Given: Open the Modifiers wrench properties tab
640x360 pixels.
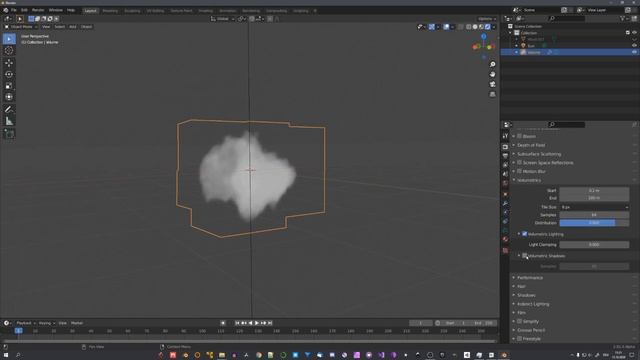Looking at the screenshot, I should (505, 203).
